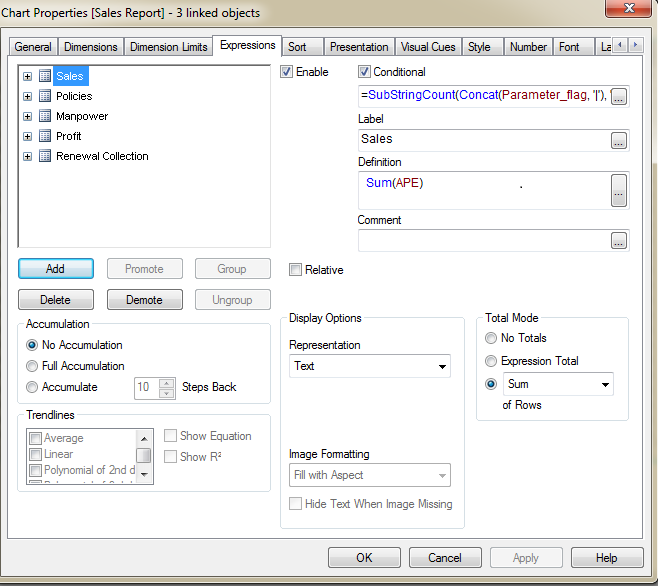Open the Definition expression ellipsis editor
This screenshot has width=658, height=586.
(x=619, y=189)
